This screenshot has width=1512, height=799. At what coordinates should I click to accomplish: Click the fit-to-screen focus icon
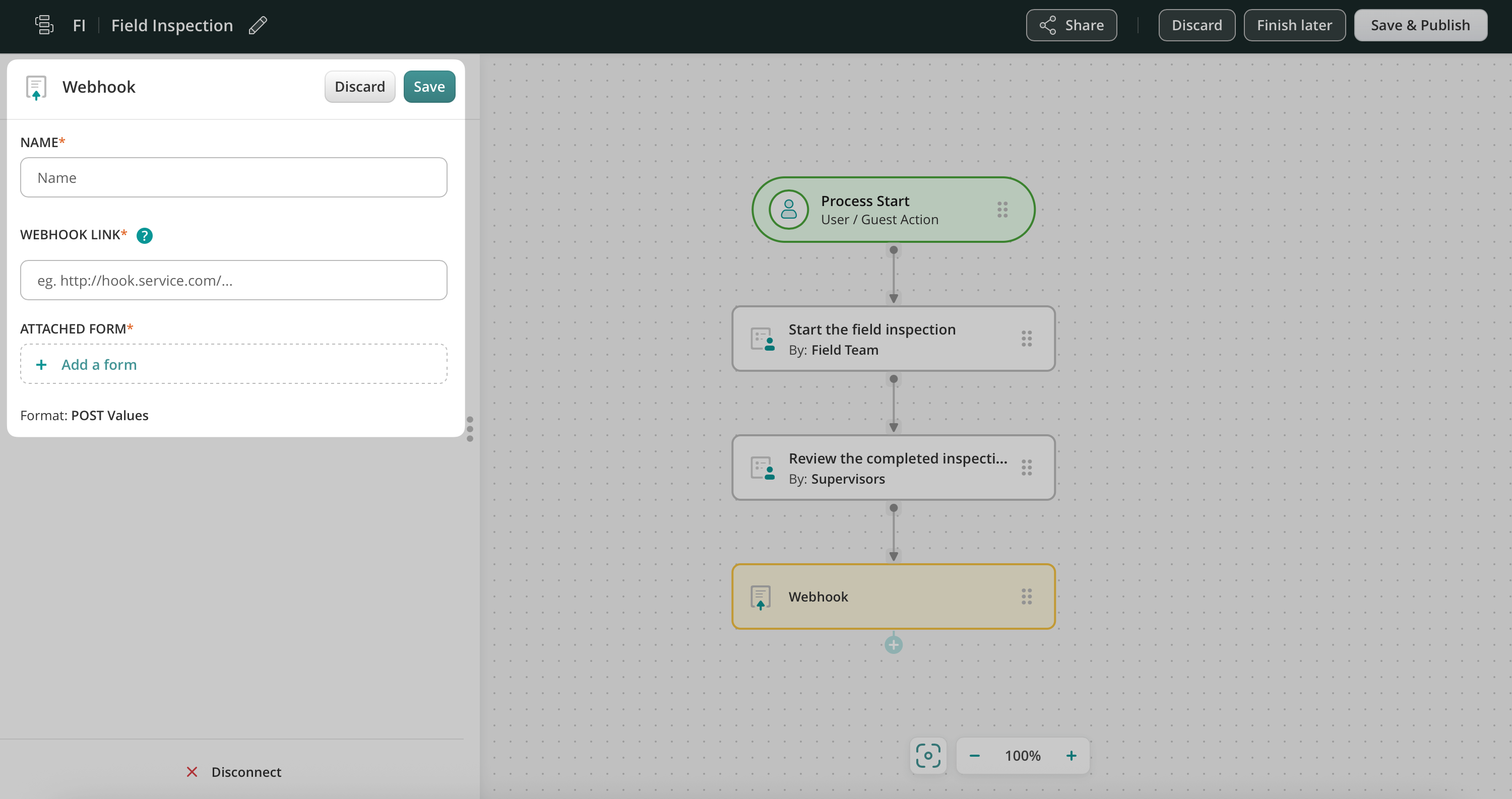[x=928, y=756]
